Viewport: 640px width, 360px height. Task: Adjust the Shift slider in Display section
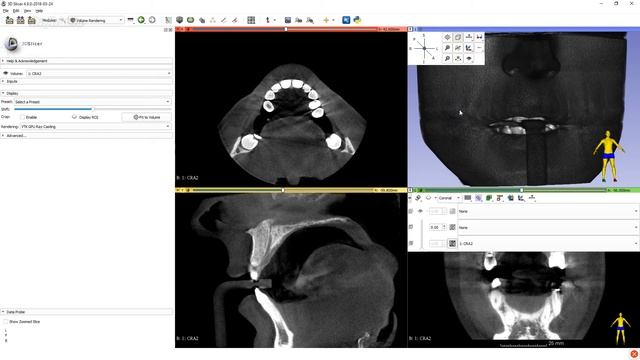tap(92, 109)
